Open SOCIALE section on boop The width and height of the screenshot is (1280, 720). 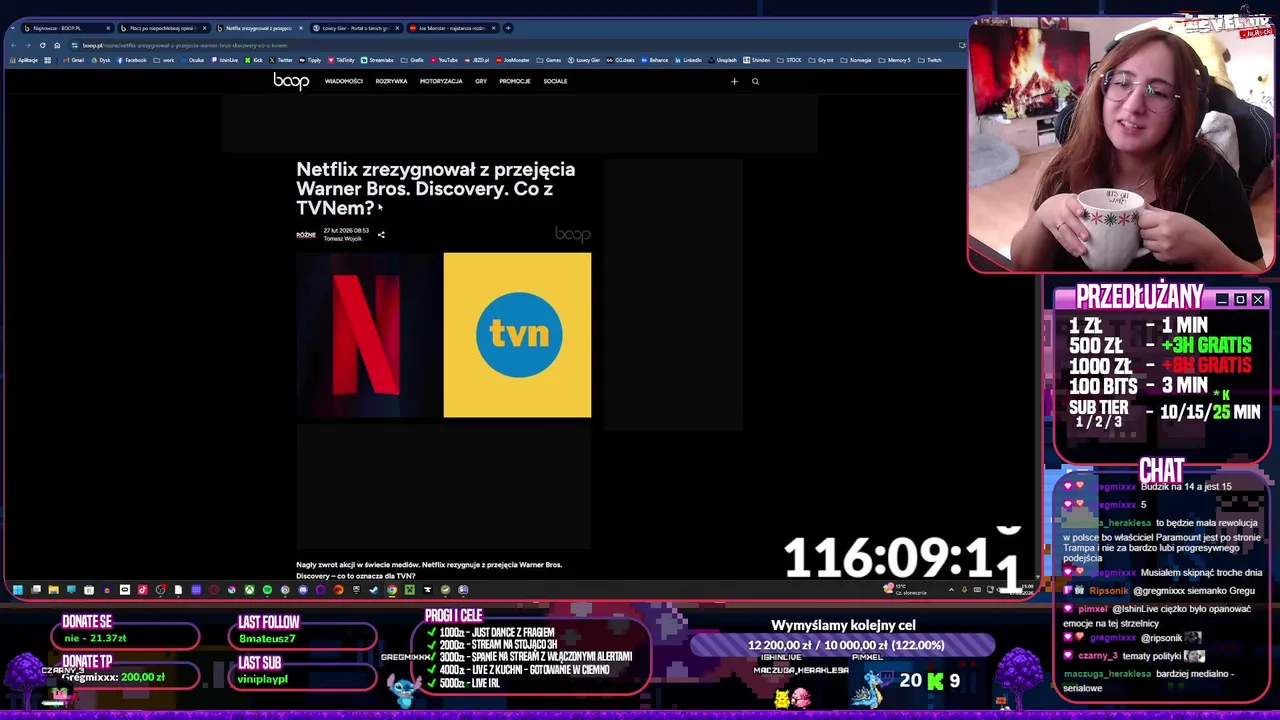pyautogui.click(x=555, y=81)
